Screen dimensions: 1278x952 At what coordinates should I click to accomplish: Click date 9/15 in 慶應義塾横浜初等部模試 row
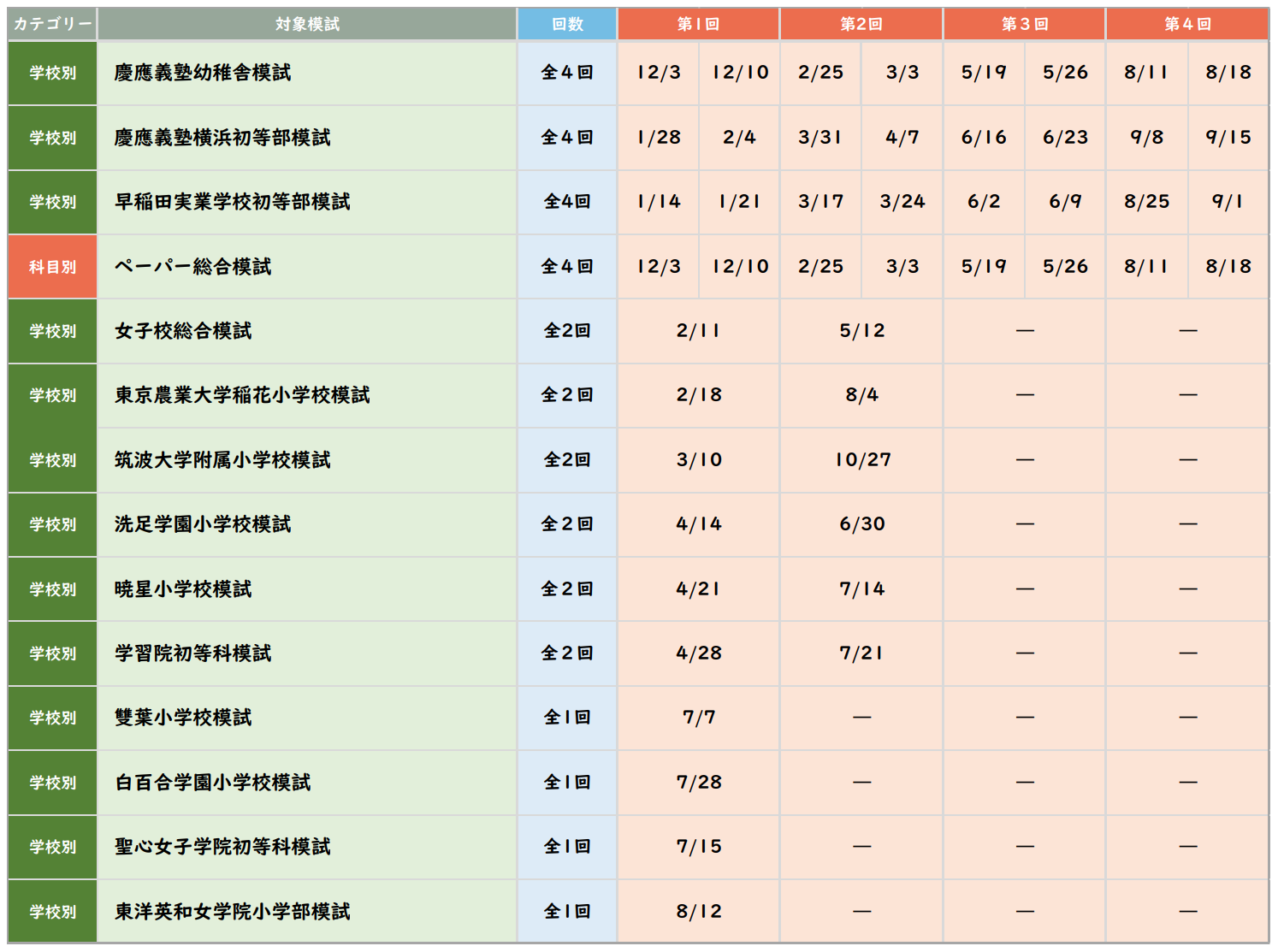(x=1228, y=137)
